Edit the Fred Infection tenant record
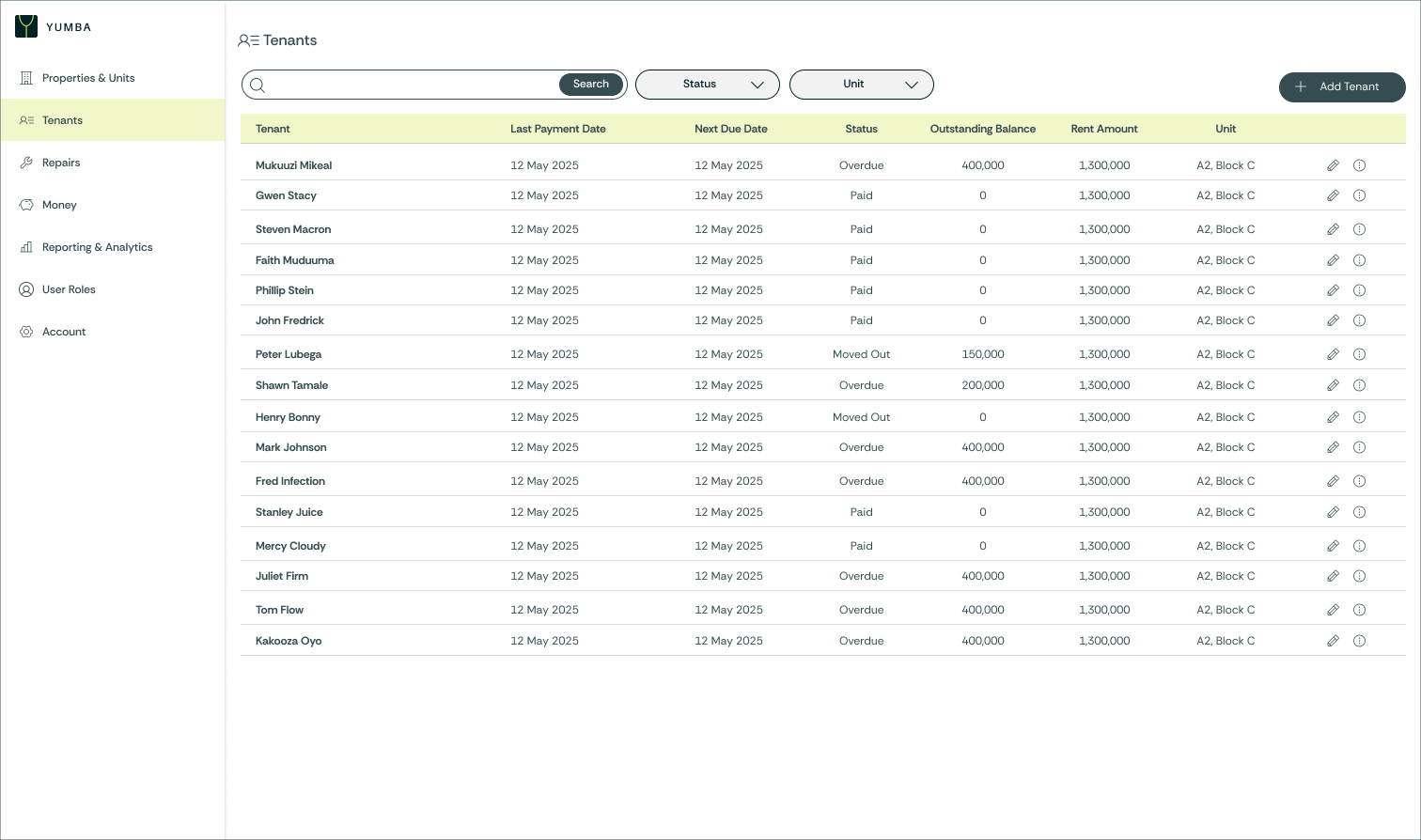Image resolution: width=1421 pixels, height=840 pixels. click(x=1333, y=481)
